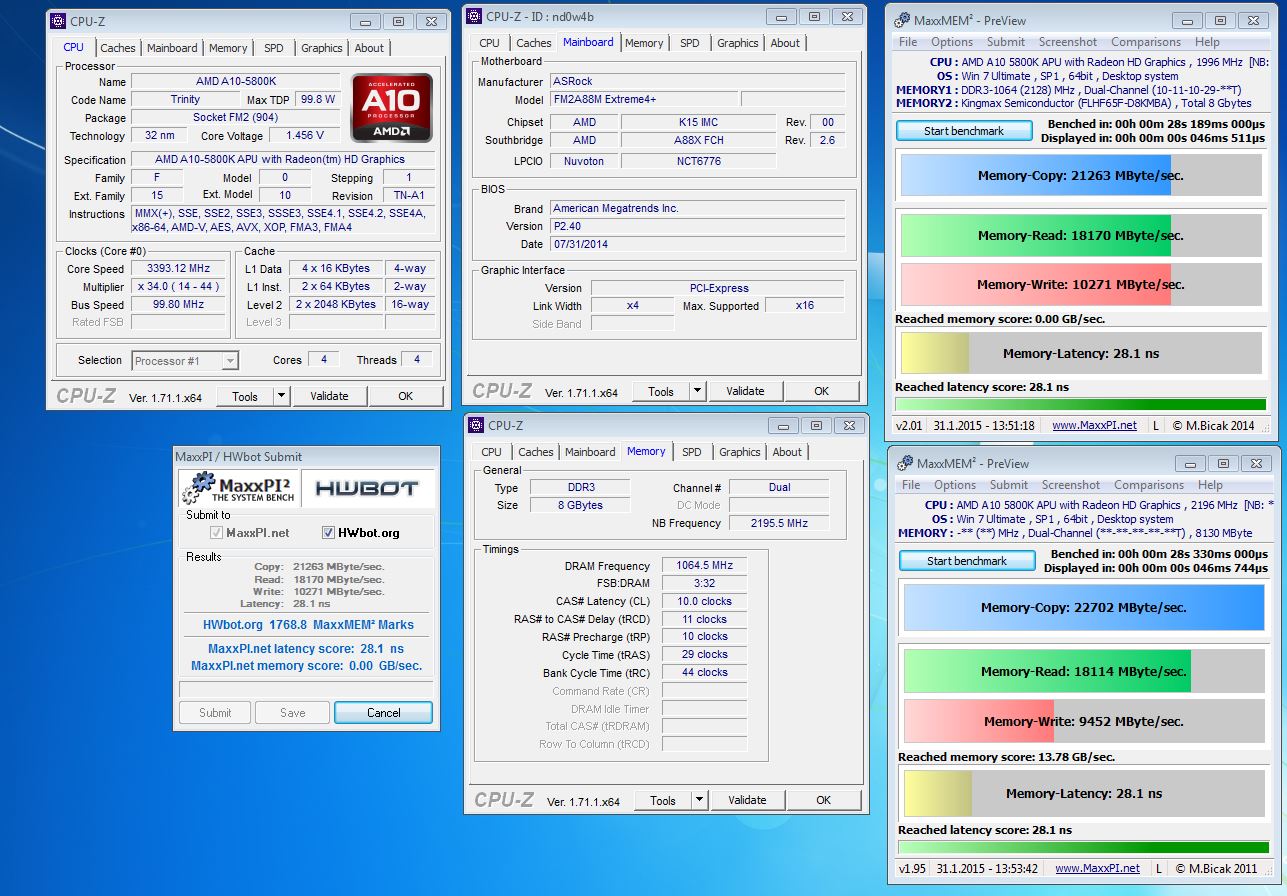Screen dimensions: 1287x896
Task: Open the Graphics tab in the CPU-Z Mainboard window
Action: pyautogui.click(x=738, y=43)
